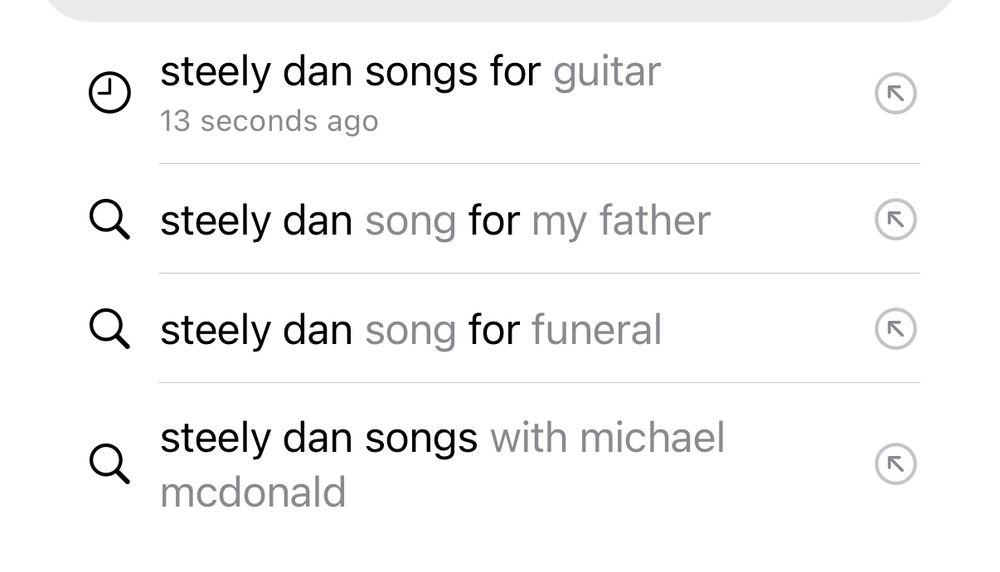Tap magnifier icon next to 'song for my father'
The image size is (1000, 572).
(109, 220)
